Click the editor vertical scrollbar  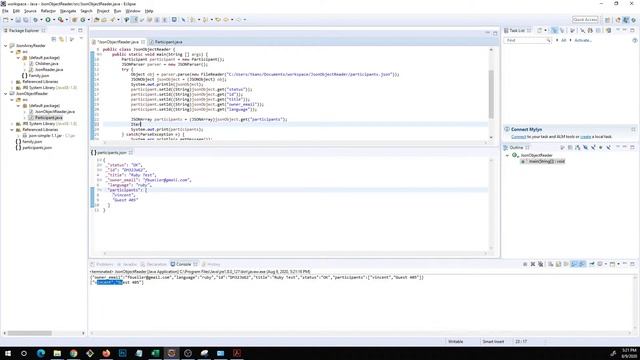tap(491, 93)
